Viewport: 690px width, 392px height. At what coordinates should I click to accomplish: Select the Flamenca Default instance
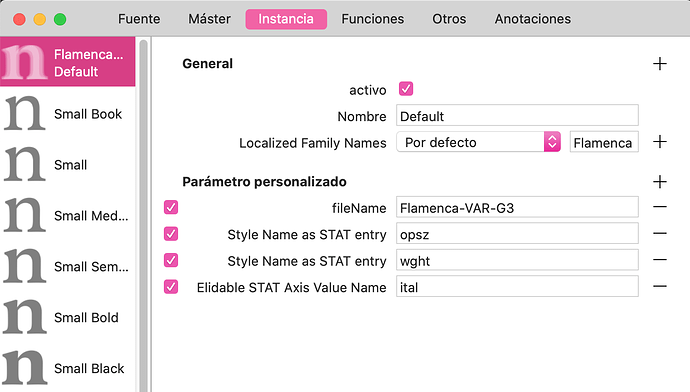pos(67,62)
